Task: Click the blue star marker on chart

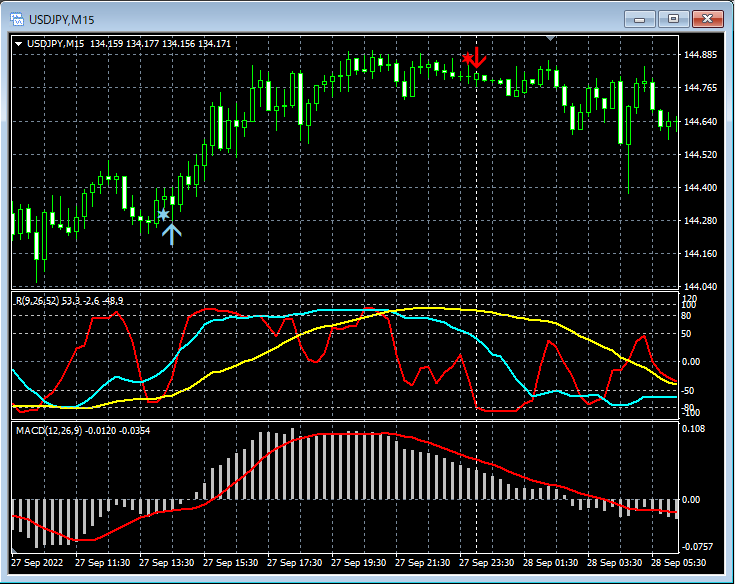Action: [163, 214]
